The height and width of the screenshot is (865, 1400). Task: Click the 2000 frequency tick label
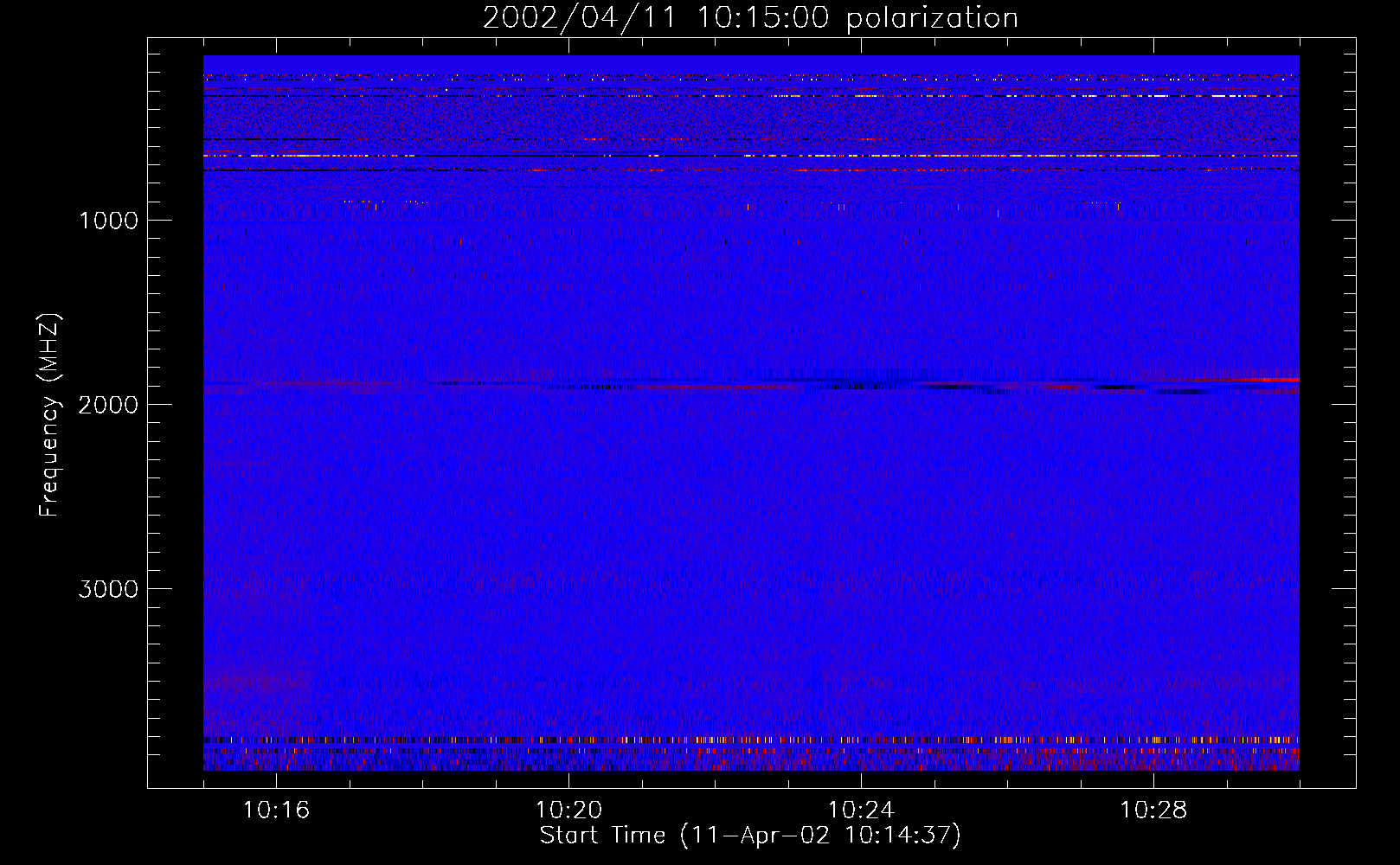(x=108, y=405)
